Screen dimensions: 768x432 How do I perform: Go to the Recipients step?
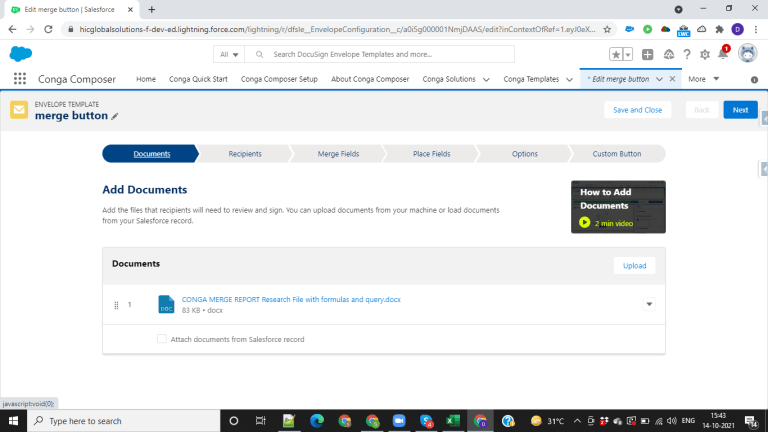[245, 154]
